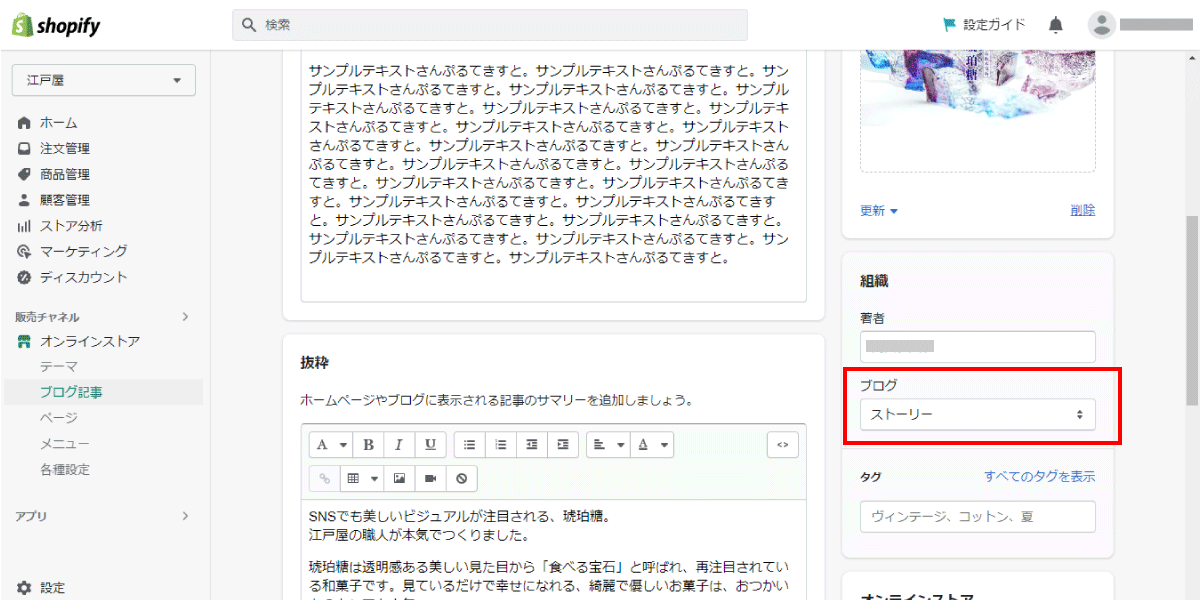Click the Shopify logo
The image size is (1200, 600).
coord(55,26)
